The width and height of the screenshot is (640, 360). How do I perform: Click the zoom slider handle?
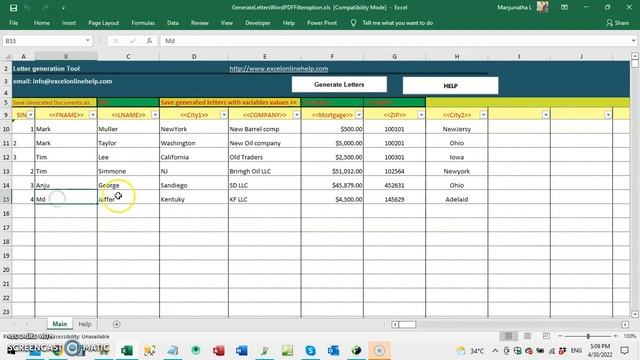588,336
